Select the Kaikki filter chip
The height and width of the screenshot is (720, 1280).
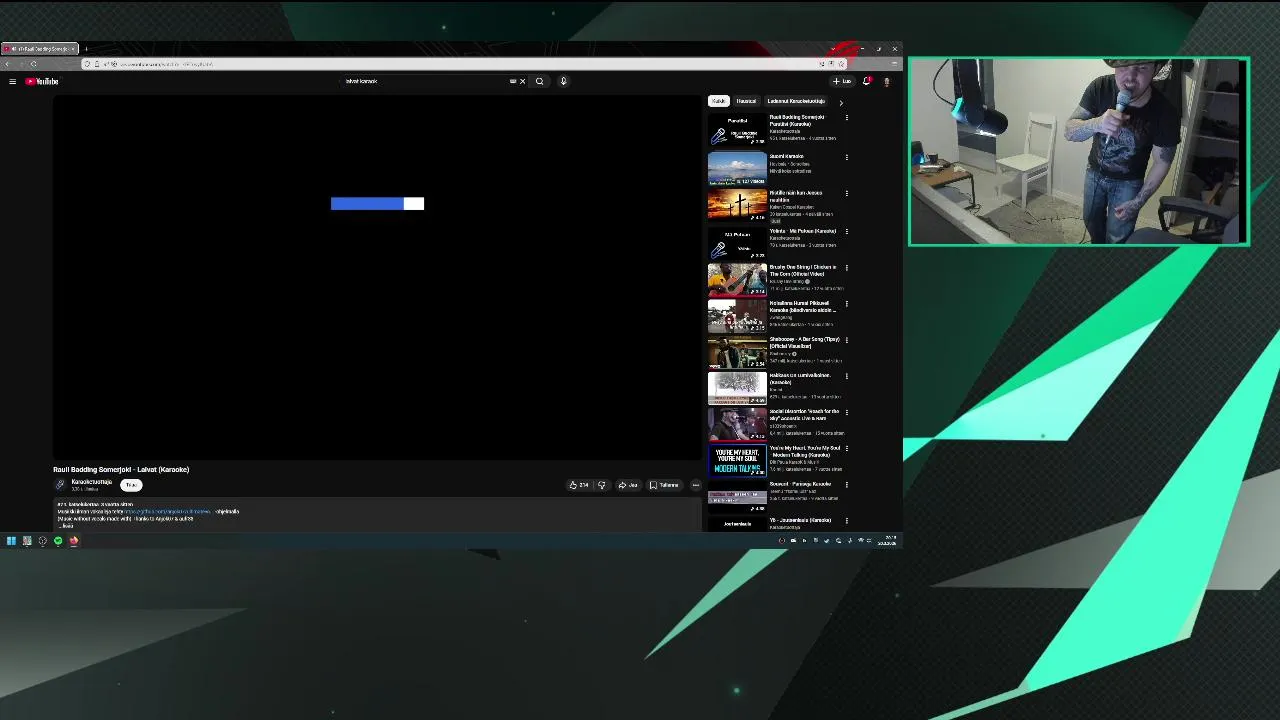(x=719, y=101)
